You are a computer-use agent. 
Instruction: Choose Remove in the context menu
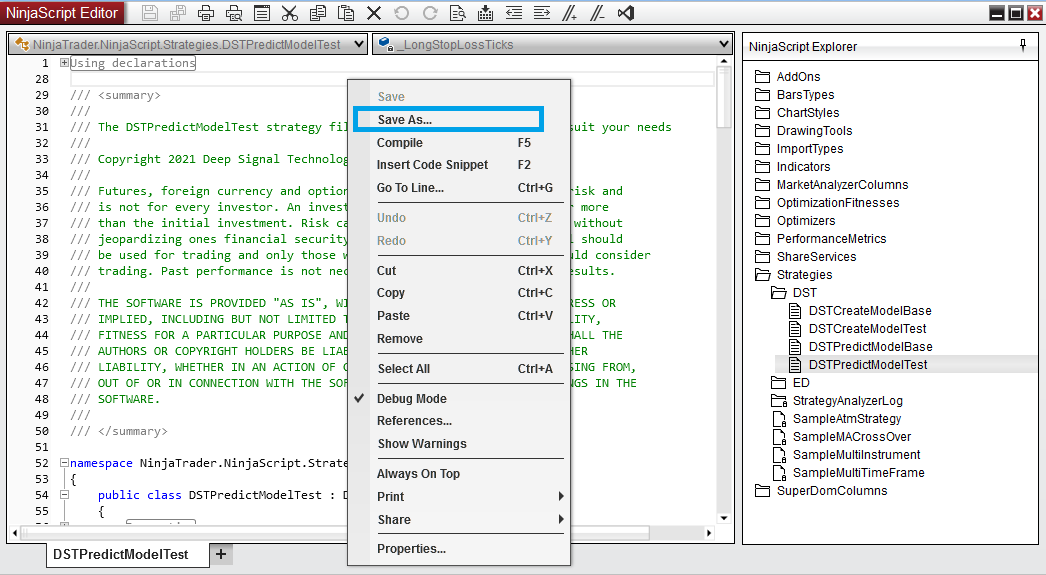tap(400, 339)
